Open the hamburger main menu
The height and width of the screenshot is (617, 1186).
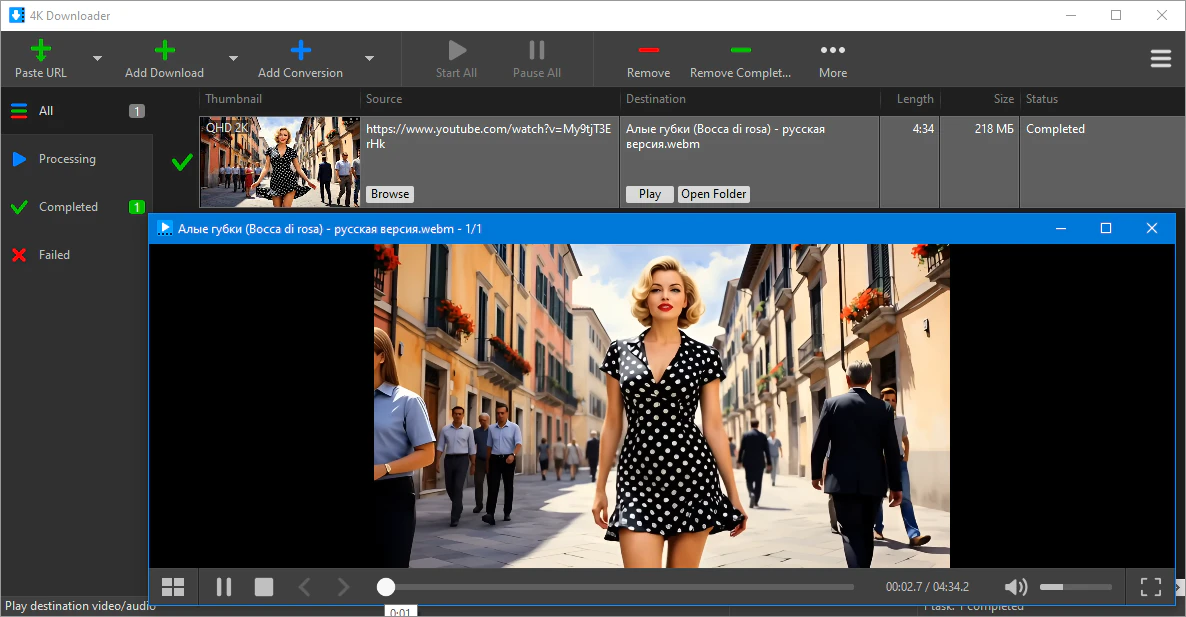(1160, 59)
